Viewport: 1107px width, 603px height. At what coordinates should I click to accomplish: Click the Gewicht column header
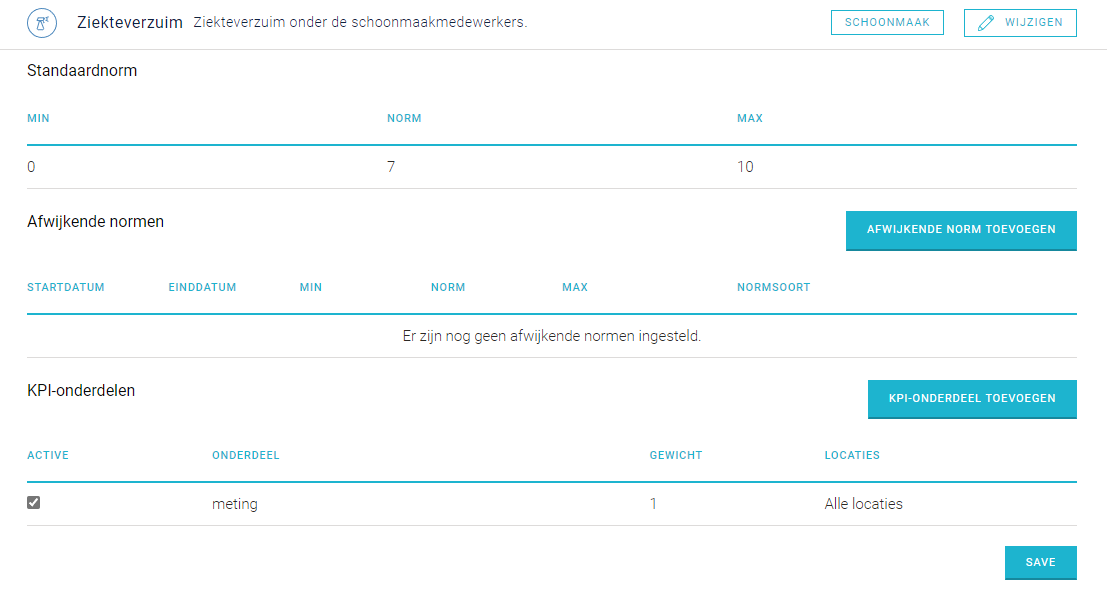676,455
